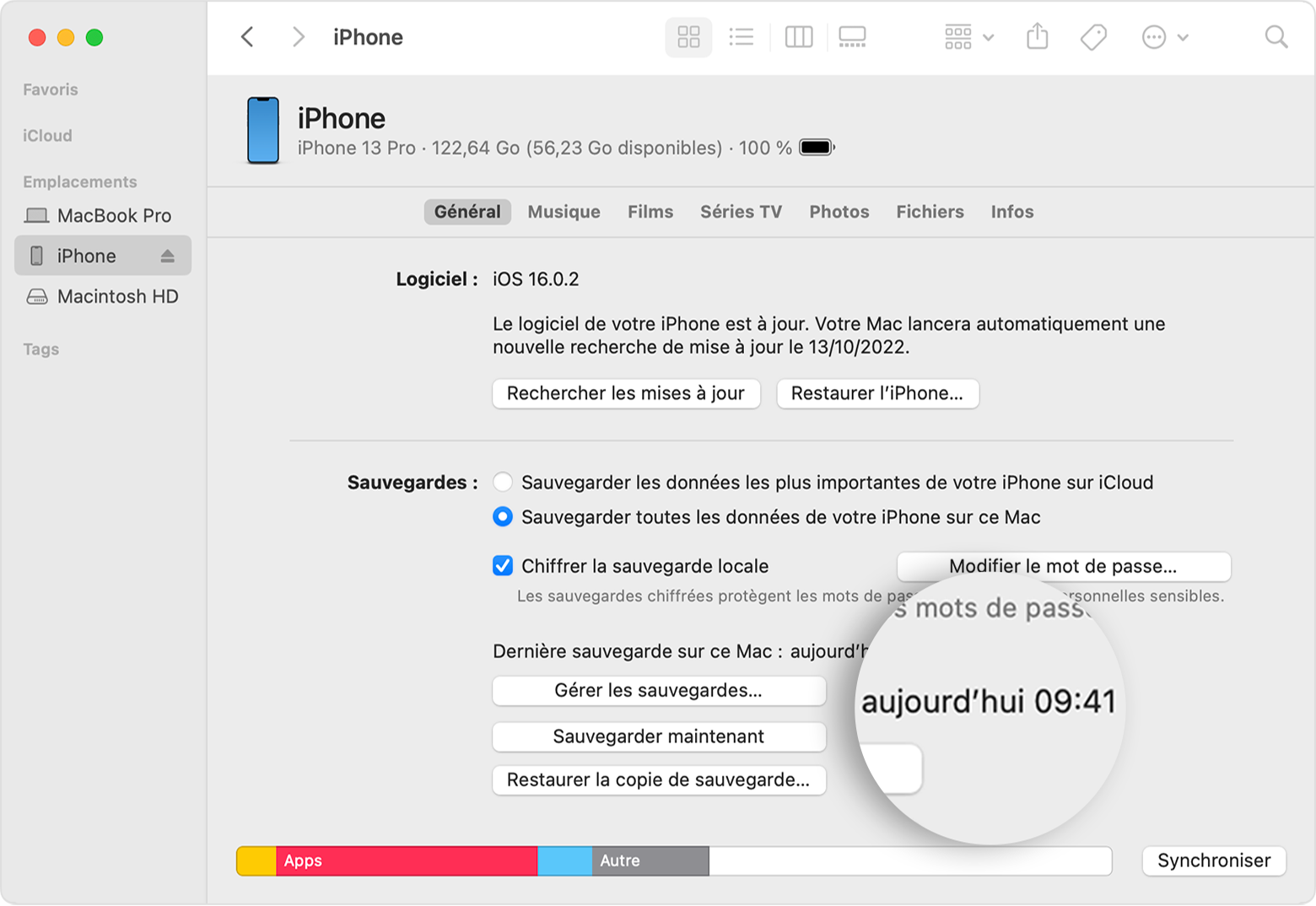
Task: Click the Tags sidebar heading
Action: coord(41,349)
